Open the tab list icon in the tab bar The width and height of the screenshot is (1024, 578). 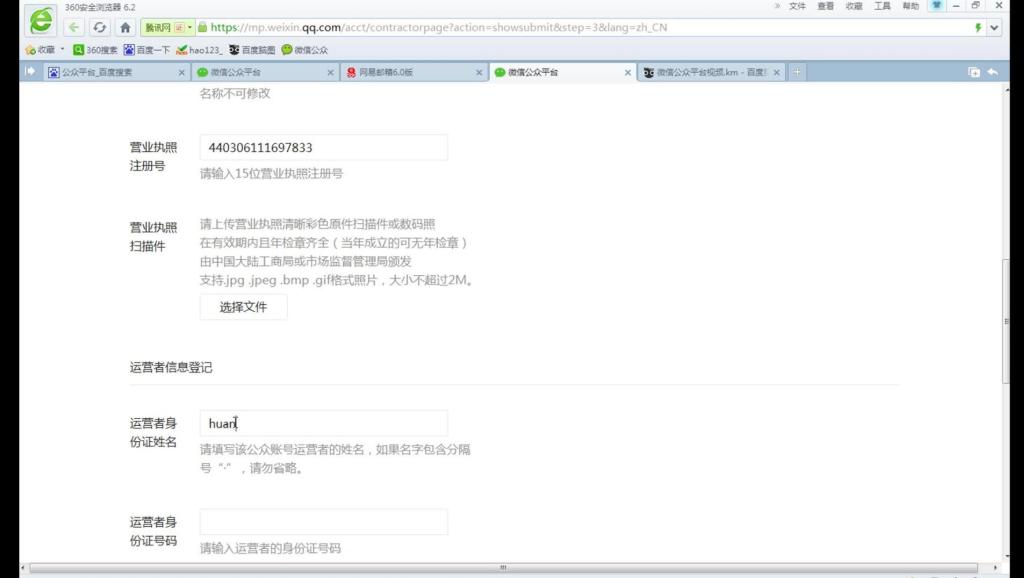[974, 72]
